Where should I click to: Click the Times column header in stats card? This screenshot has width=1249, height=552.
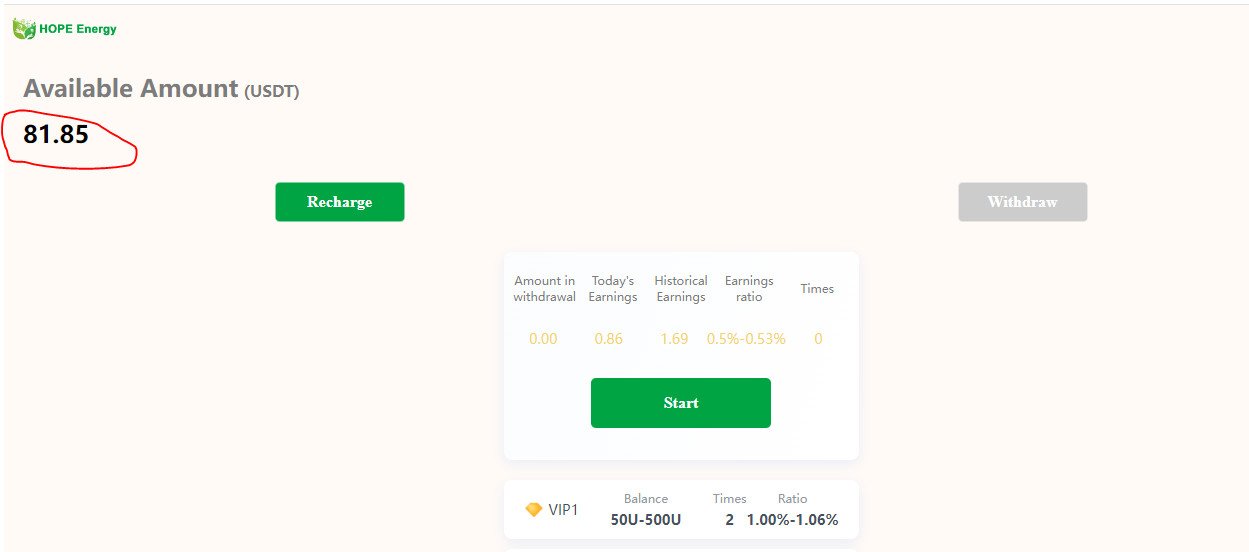pos(817,289)
